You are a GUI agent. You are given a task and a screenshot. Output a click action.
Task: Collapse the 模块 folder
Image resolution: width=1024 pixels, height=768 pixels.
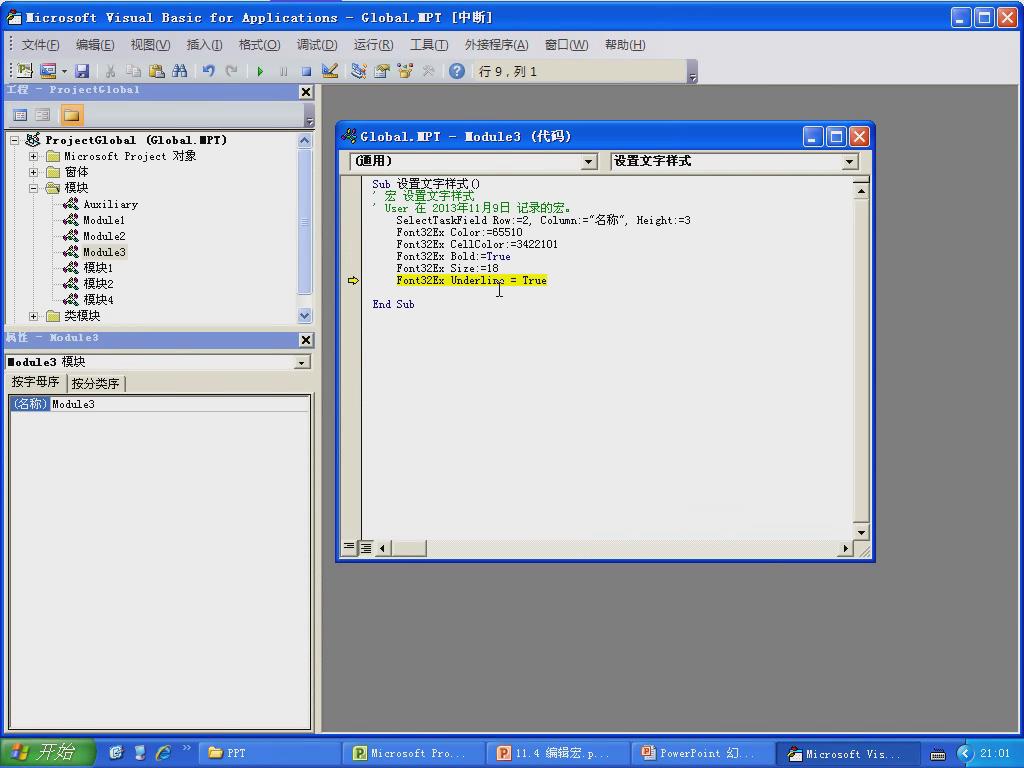click(x=33, y=188)
